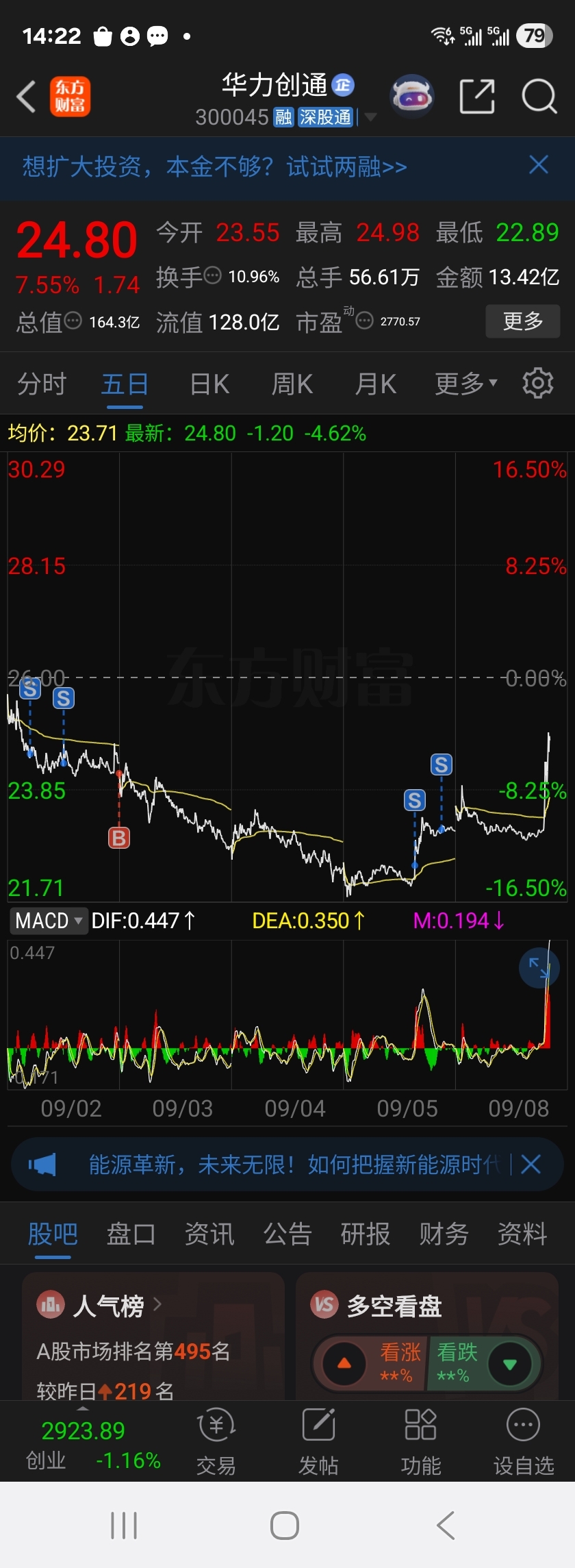Tap the 24.80 current price
The width and height of the screenshot is (575, 1568).
pyautogui.click(x=77, y=240)
